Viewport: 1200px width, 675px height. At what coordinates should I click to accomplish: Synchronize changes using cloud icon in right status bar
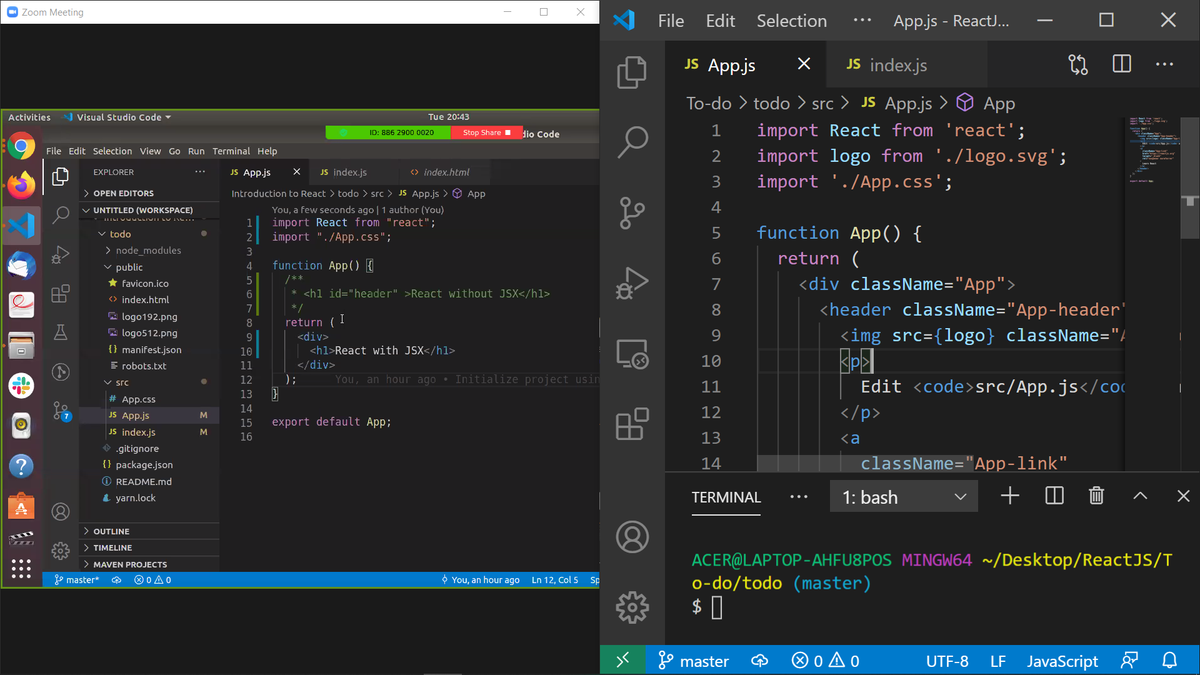click(760, 661)
